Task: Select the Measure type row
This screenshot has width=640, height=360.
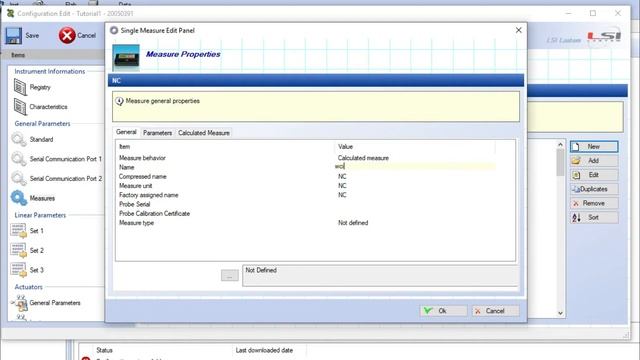Action: point(307,223)
